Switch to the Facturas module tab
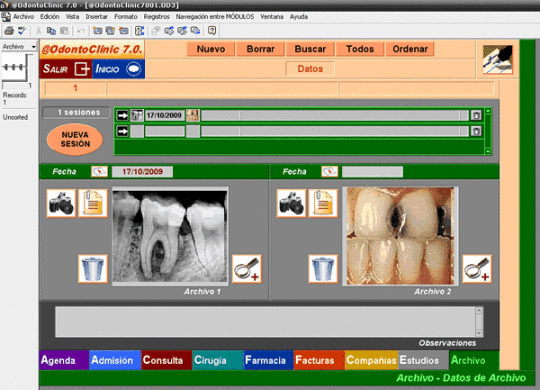540x390 pixels. tap(319, 360)
